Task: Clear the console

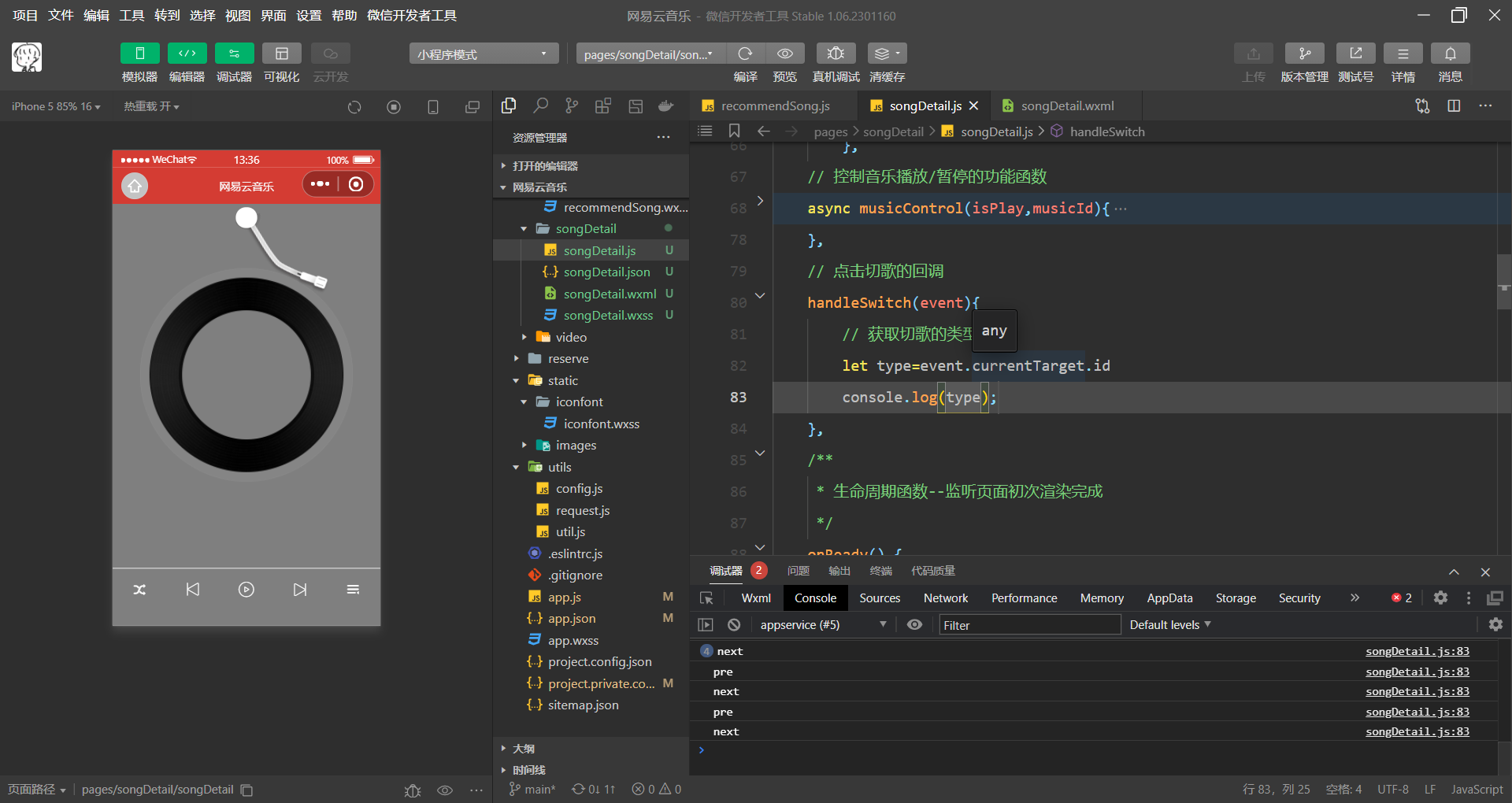Action: tap(734, 625)
